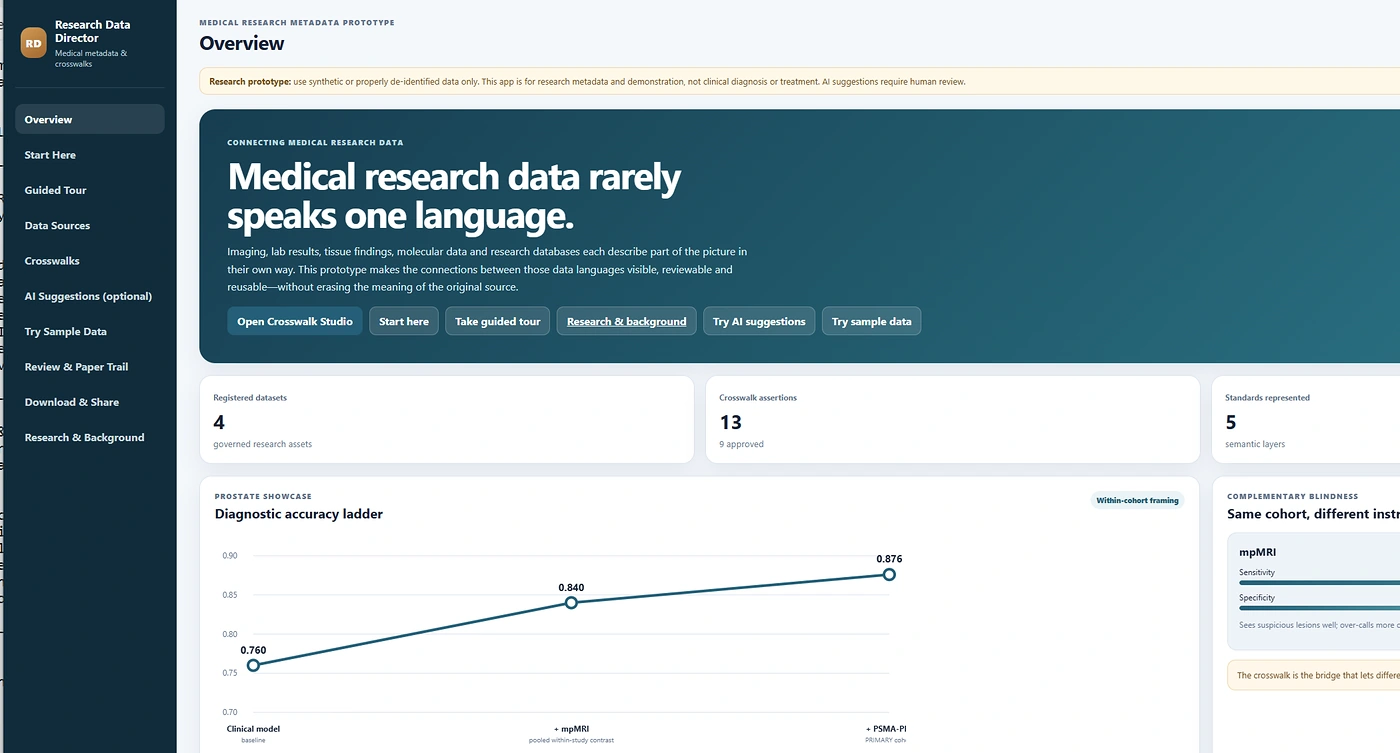Screen dimensions: 1400x753
Task: Click the mpMRI Specificity bar
Action: click(1319, 607)
